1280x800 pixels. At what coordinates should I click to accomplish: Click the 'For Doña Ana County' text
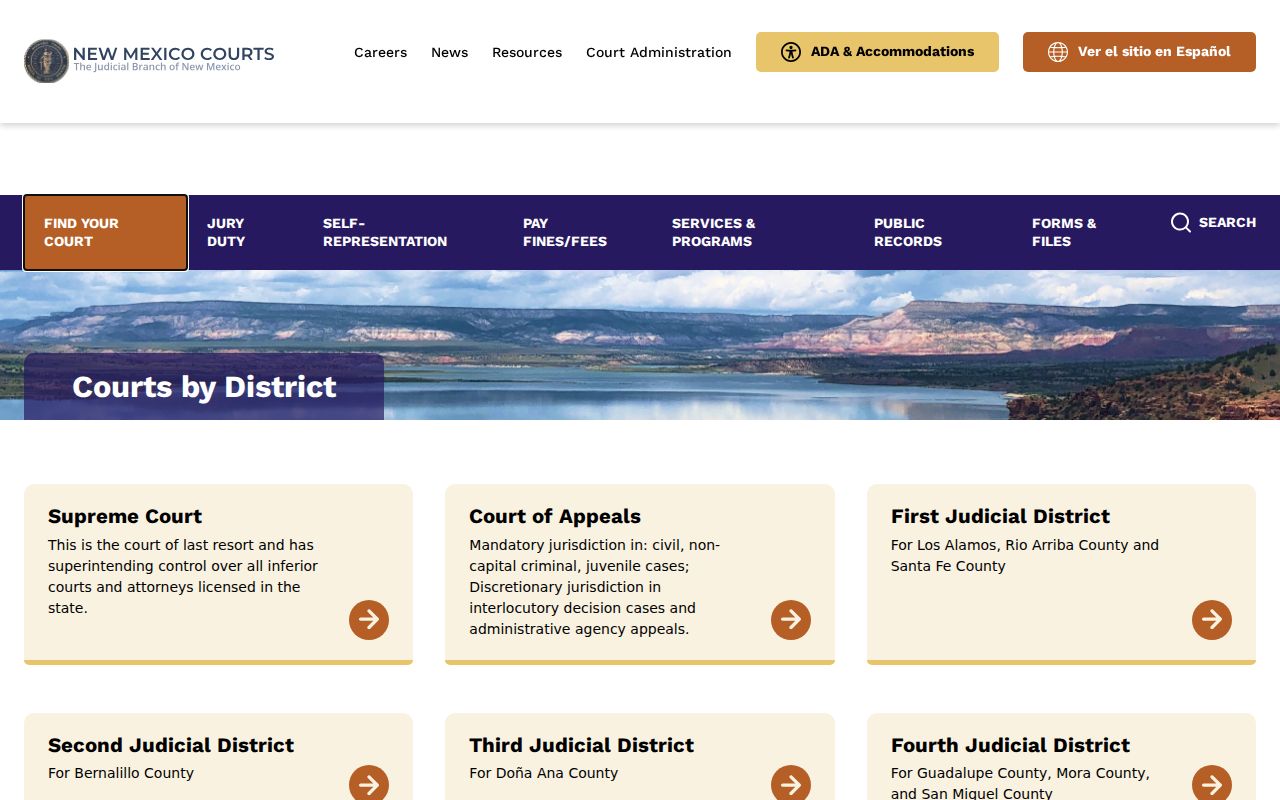click(544, 773)
